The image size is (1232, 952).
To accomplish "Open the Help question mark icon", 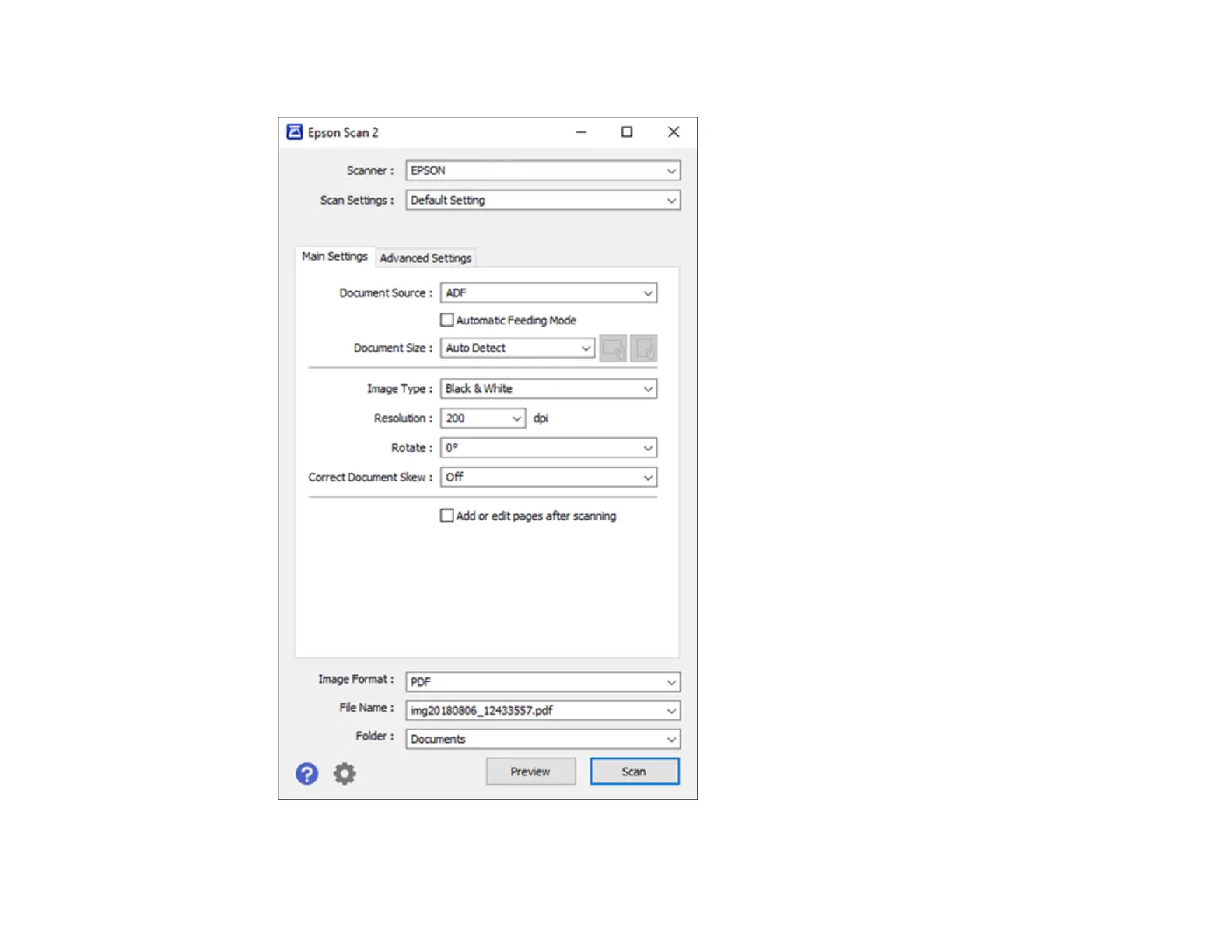I will coord(306,773).
